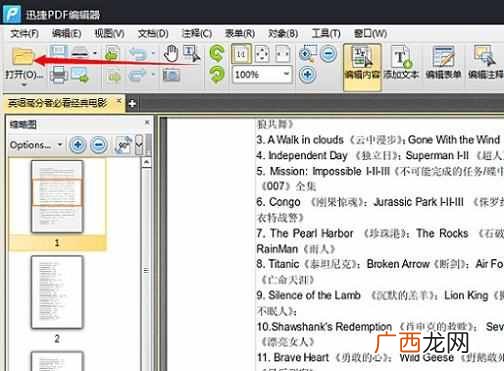Click the 编辑表单 edit form button
This screenshot has height=371, width=504.
coord(443,63)
